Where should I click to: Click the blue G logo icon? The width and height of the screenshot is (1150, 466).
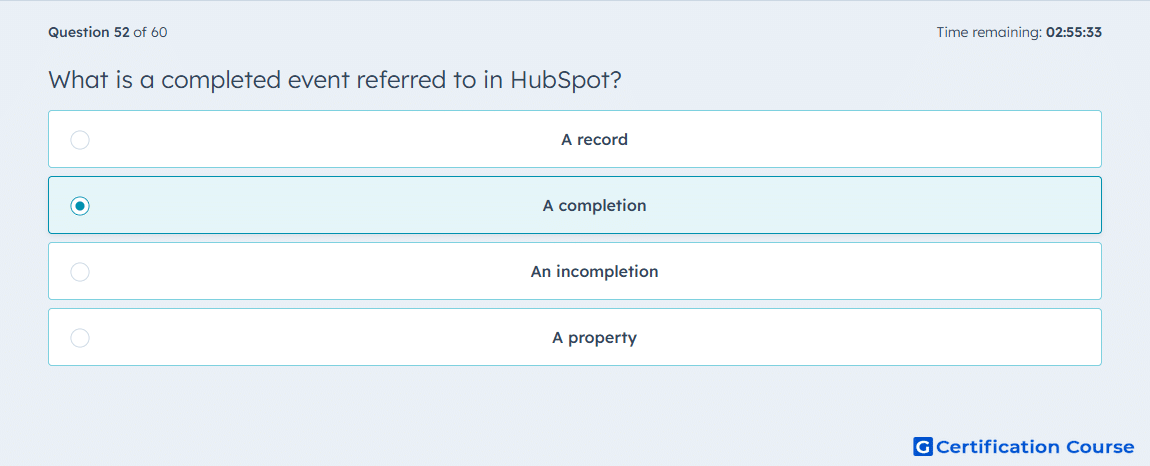923,446
